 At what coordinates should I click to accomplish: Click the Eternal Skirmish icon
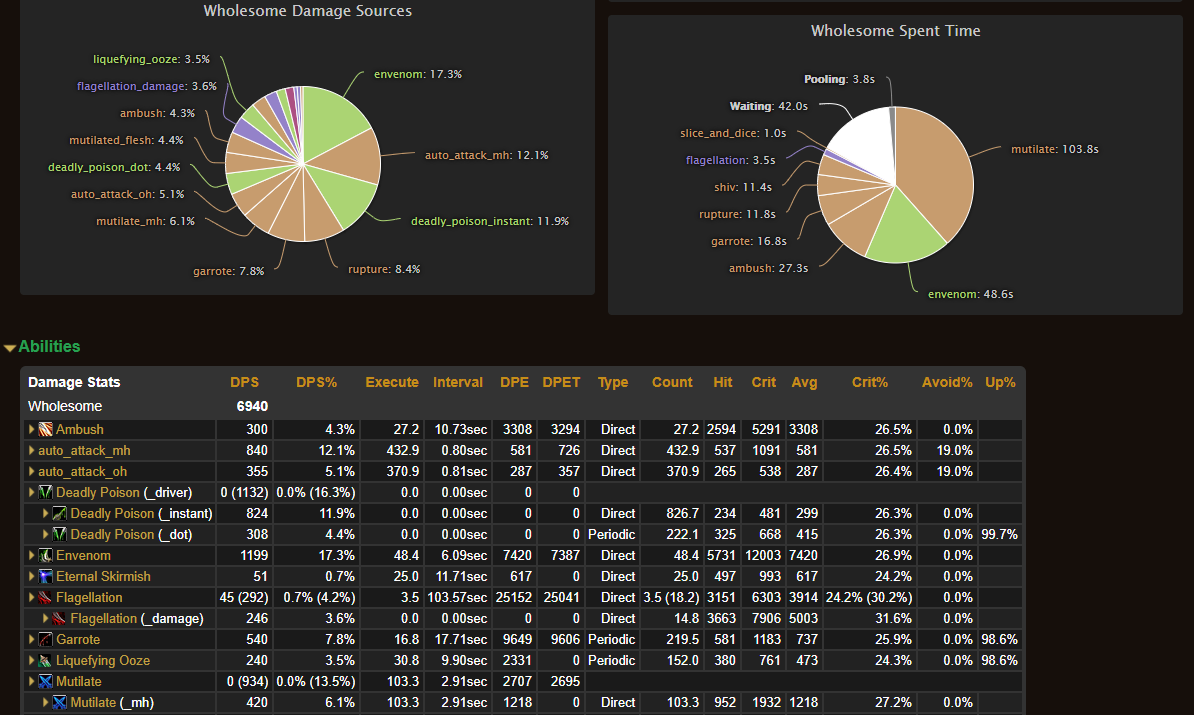46,576
